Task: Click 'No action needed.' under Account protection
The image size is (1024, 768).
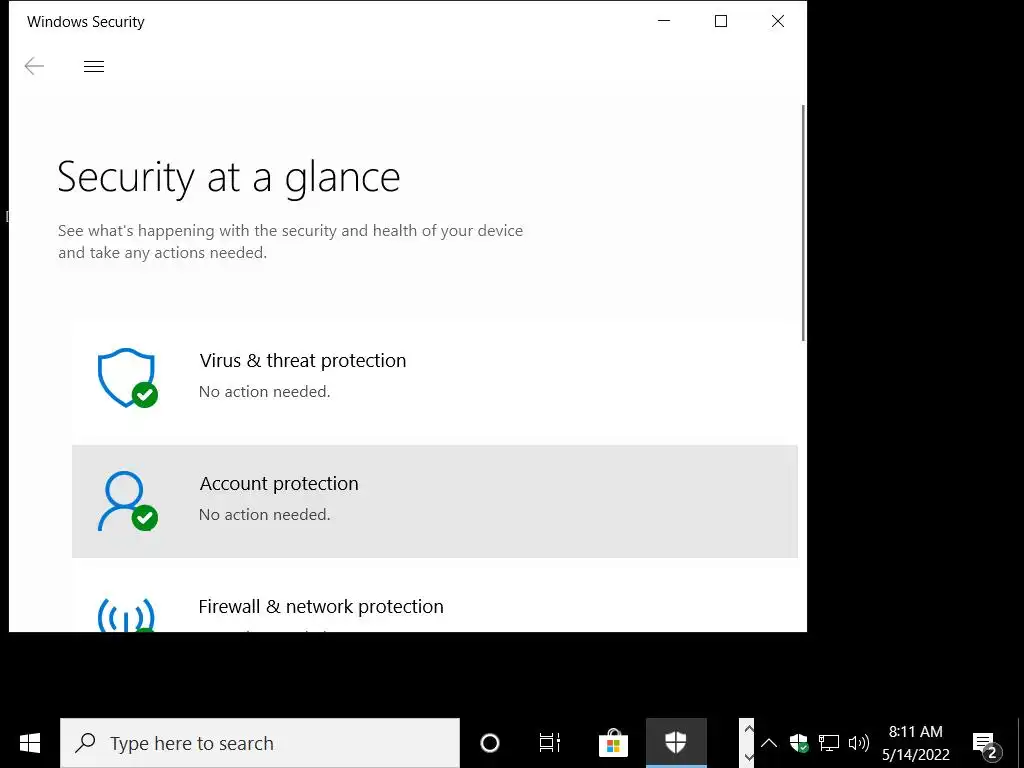Action: (x=264, y=515)
